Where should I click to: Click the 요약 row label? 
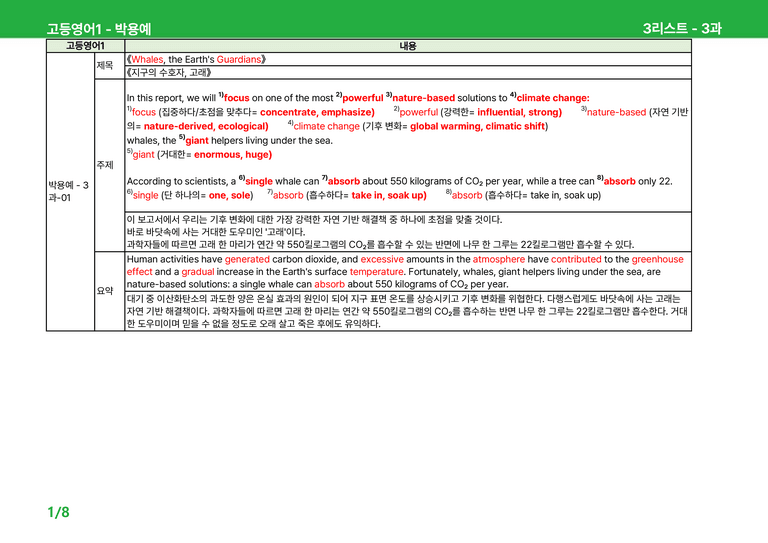pos(105,291)
